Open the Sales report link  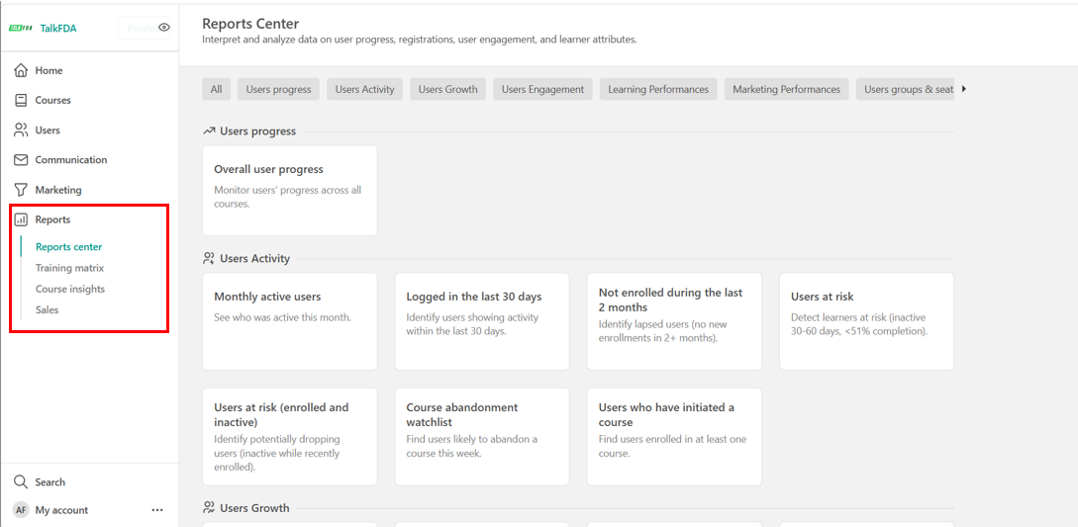[47, 310]
